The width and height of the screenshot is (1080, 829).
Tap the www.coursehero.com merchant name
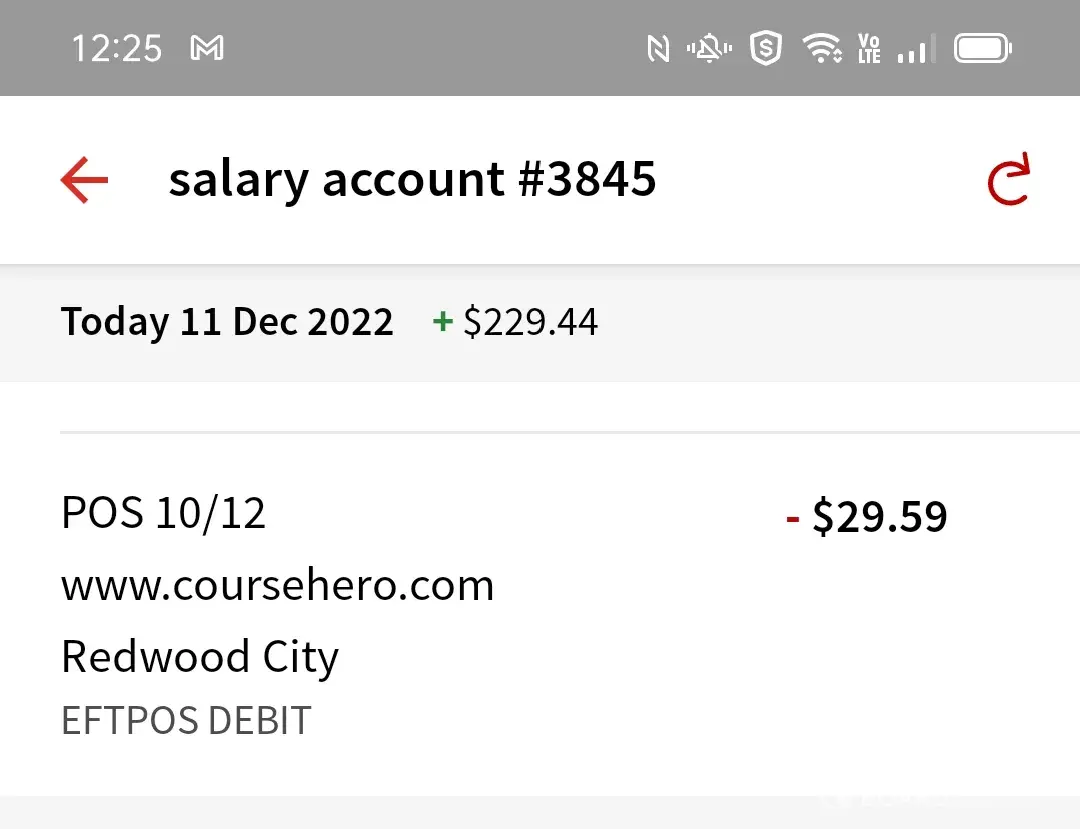[278, 585]
